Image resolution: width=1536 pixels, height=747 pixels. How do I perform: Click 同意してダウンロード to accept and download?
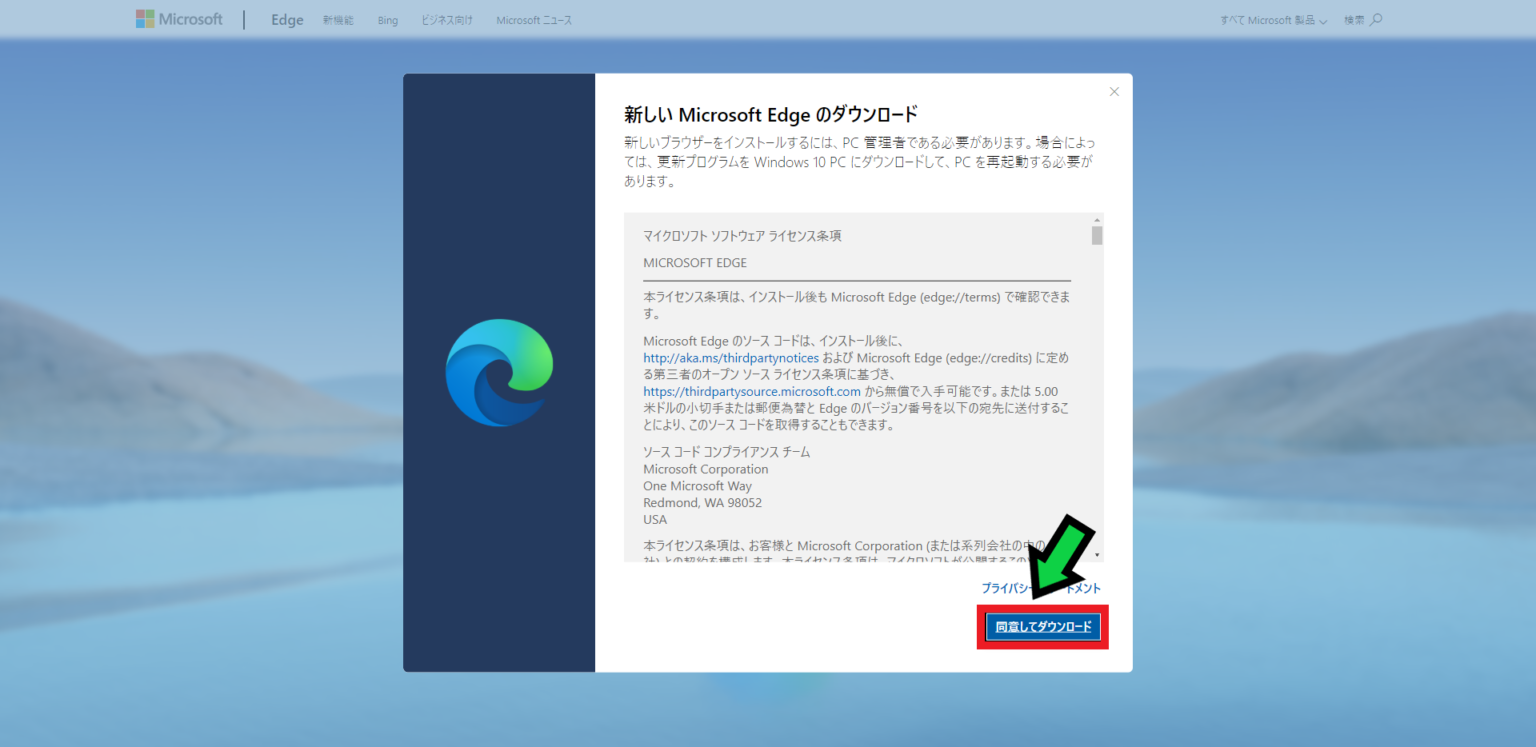tap(1042, 627)
